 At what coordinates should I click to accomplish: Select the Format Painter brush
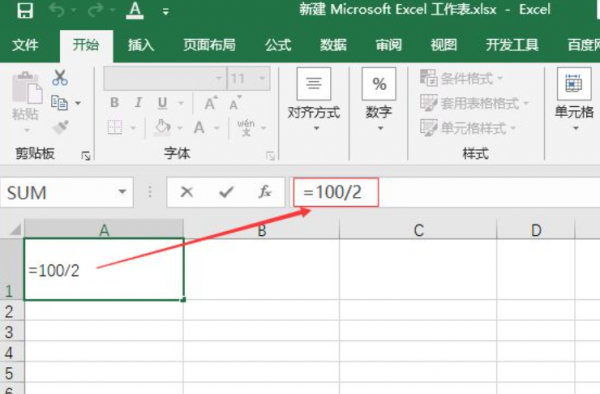pos(60,127)
